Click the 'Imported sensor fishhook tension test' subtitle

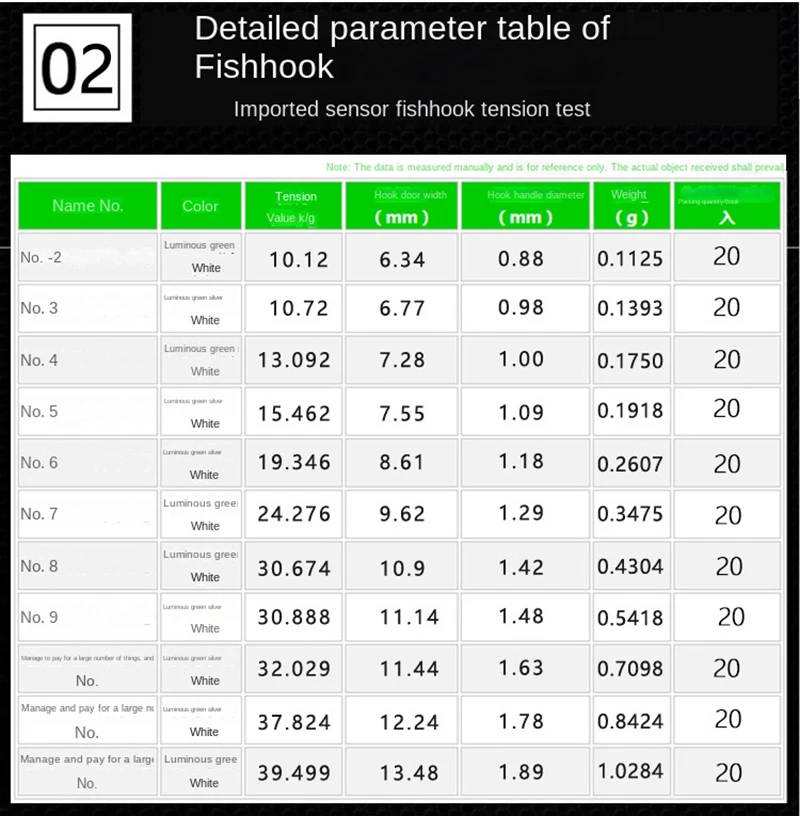point(412,109)
